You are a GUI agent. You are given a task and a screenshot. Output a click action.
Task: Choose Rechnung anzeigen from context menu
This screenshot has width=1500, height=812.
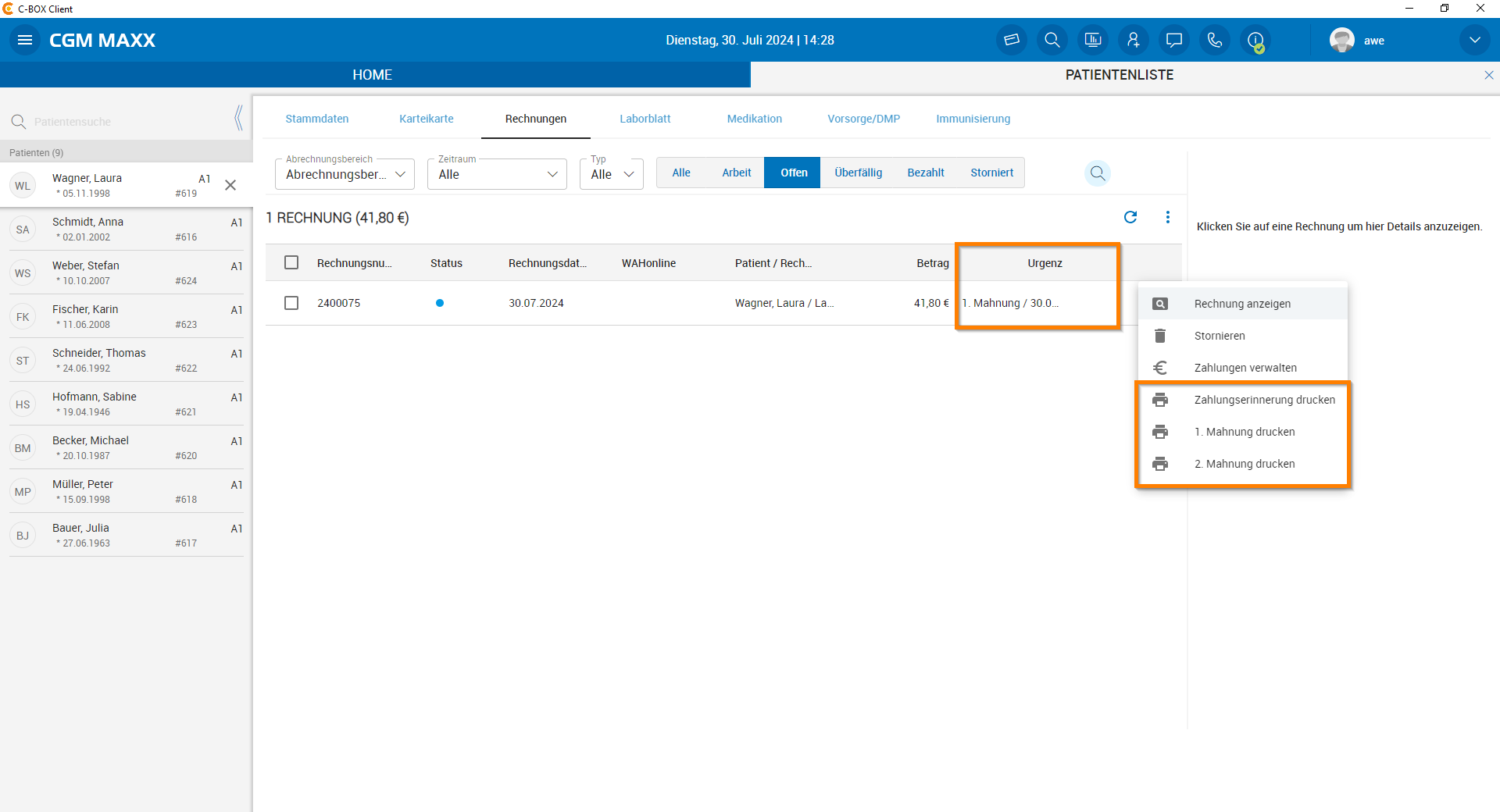coord(1243,304)
